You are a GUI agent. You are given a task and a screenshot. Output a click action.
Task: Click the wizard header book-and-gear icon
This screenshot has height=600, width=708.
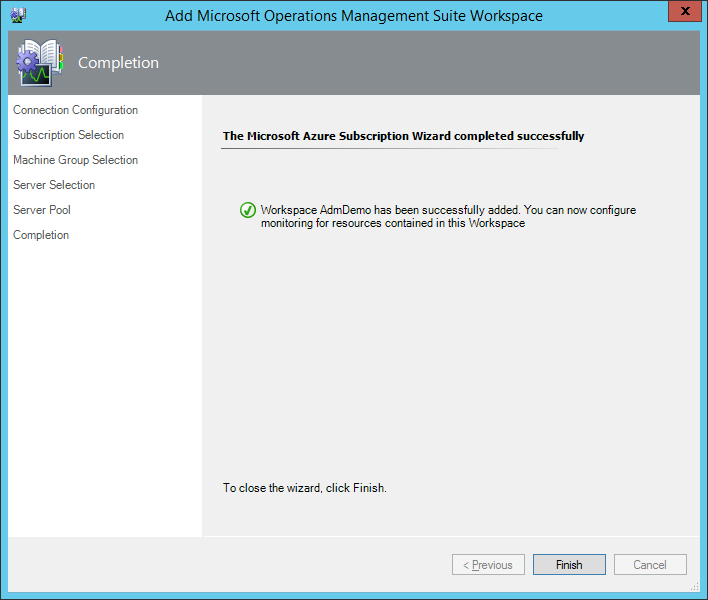click(x=40, y=62)
